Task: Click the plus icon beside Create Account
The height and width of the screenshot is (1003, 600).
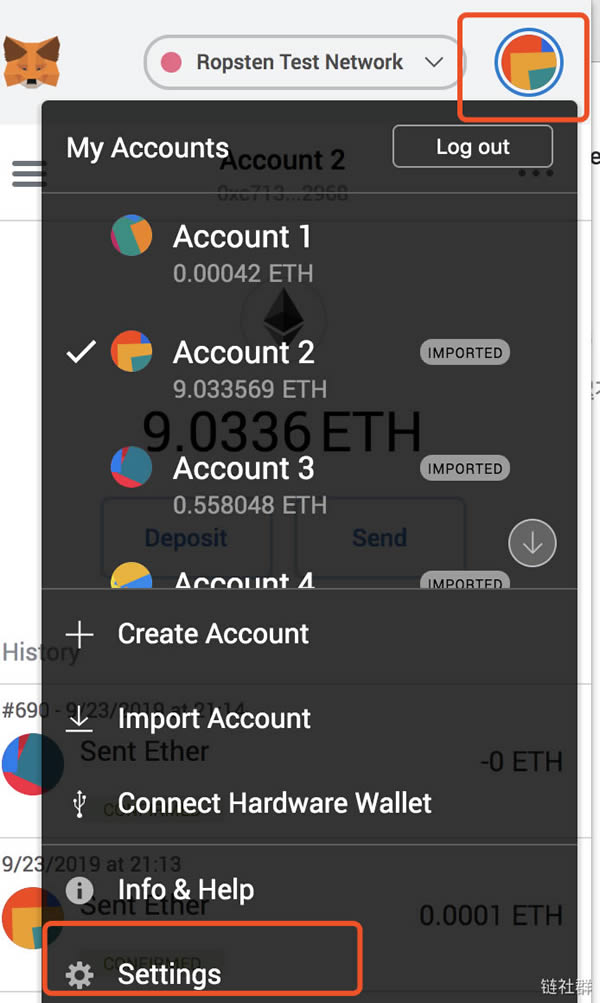Action: [79, 633]
